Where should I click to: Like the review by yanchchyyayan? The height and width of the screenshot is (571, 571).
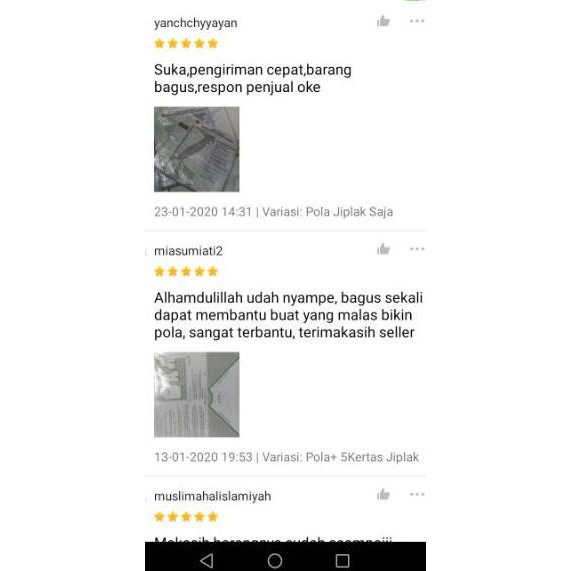[383, 21]
